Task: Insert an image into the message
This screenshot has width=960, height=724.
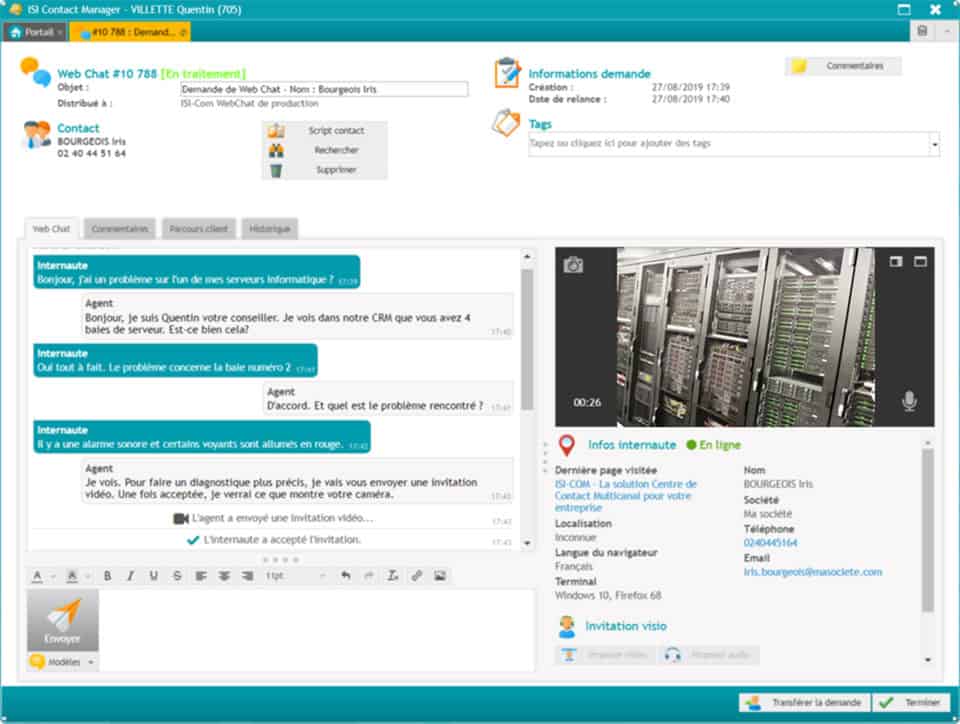Action: coord(440,576)
